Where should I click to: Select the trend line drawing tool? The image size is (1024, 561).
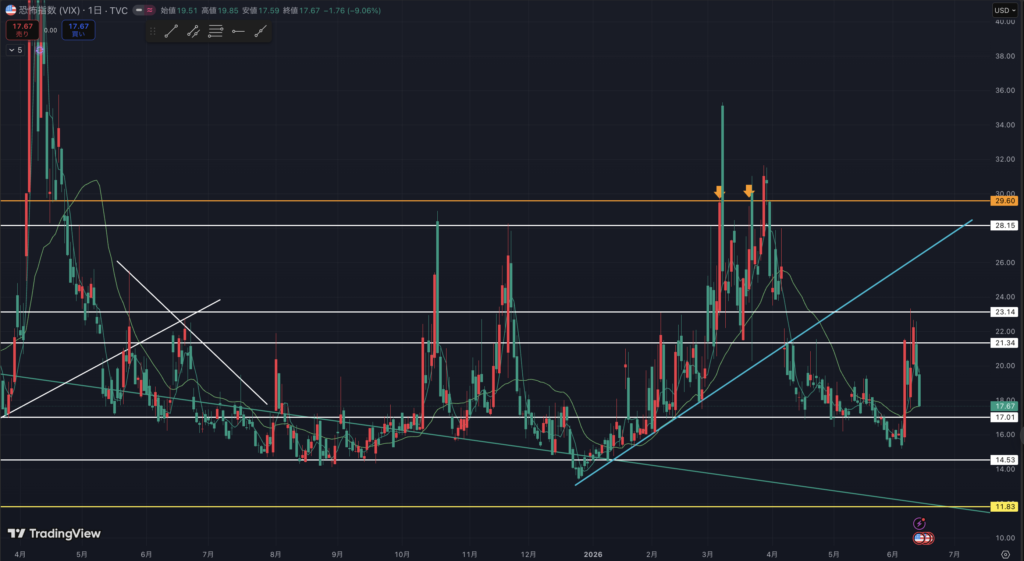click(171, 31)
